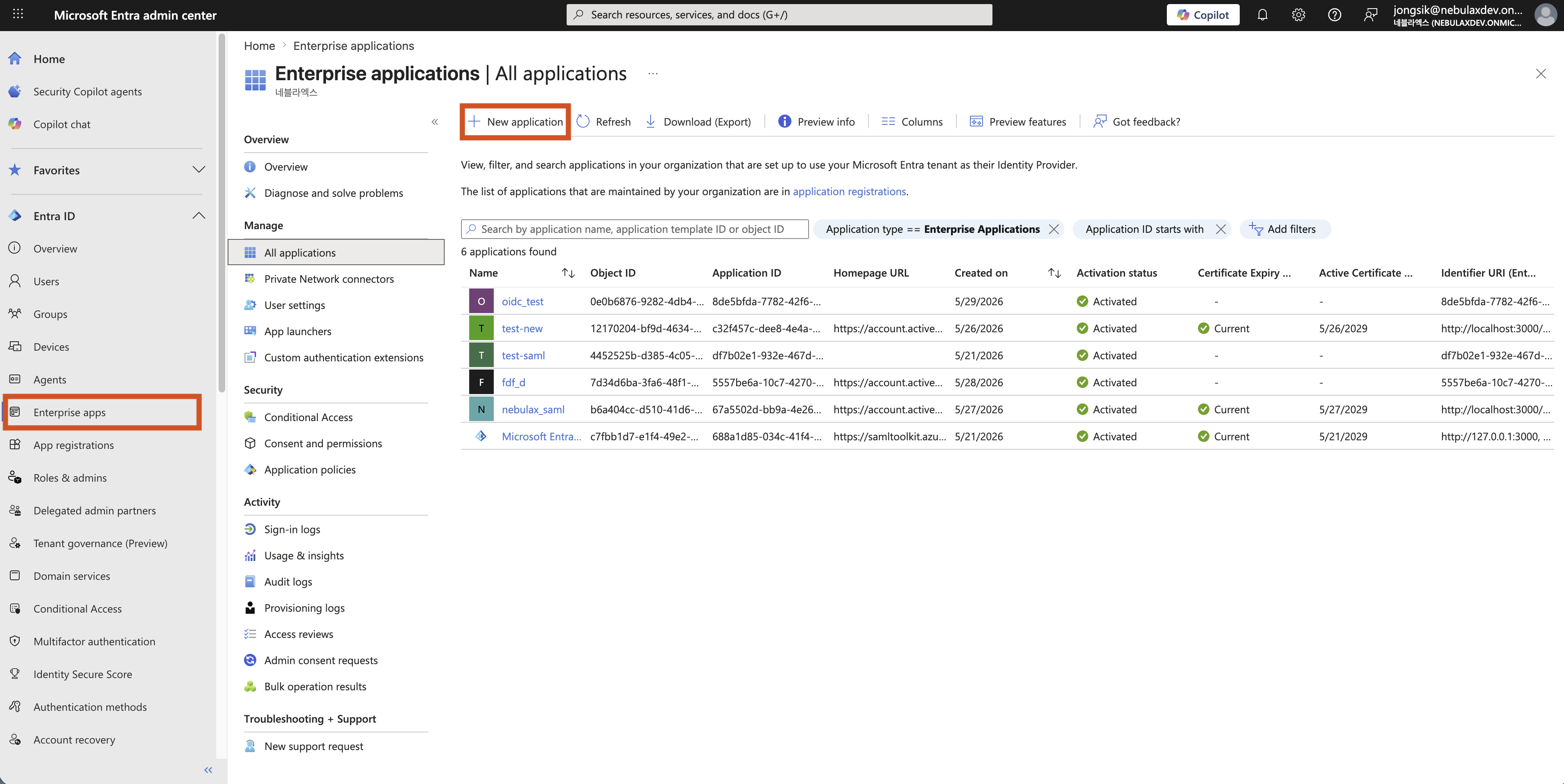
Task: Click the Columns icon in the toolbar
Action: [x=888, y=122]
